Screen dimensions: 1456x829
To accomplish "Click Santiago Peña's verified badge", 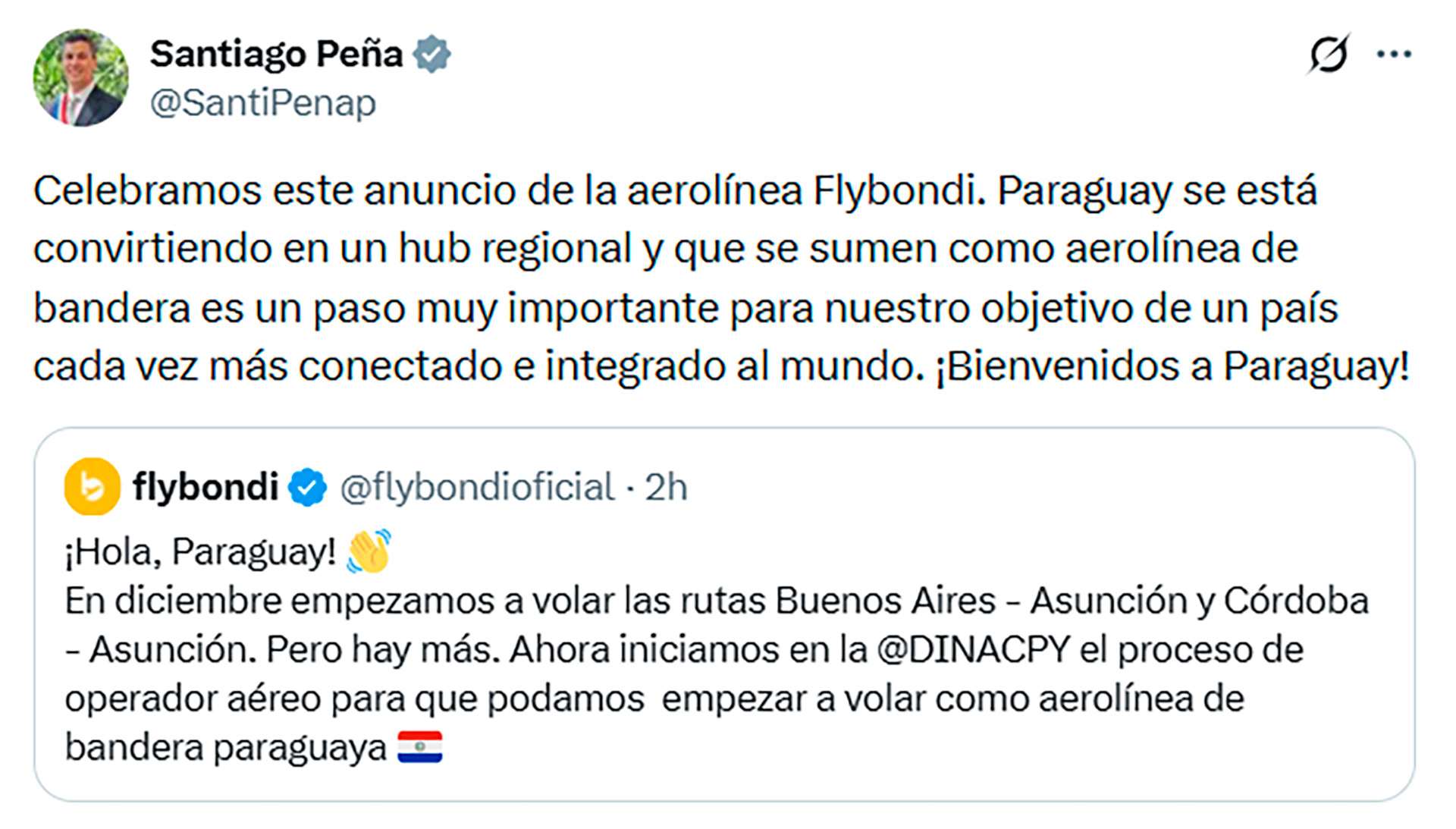I will coord(432,54).
